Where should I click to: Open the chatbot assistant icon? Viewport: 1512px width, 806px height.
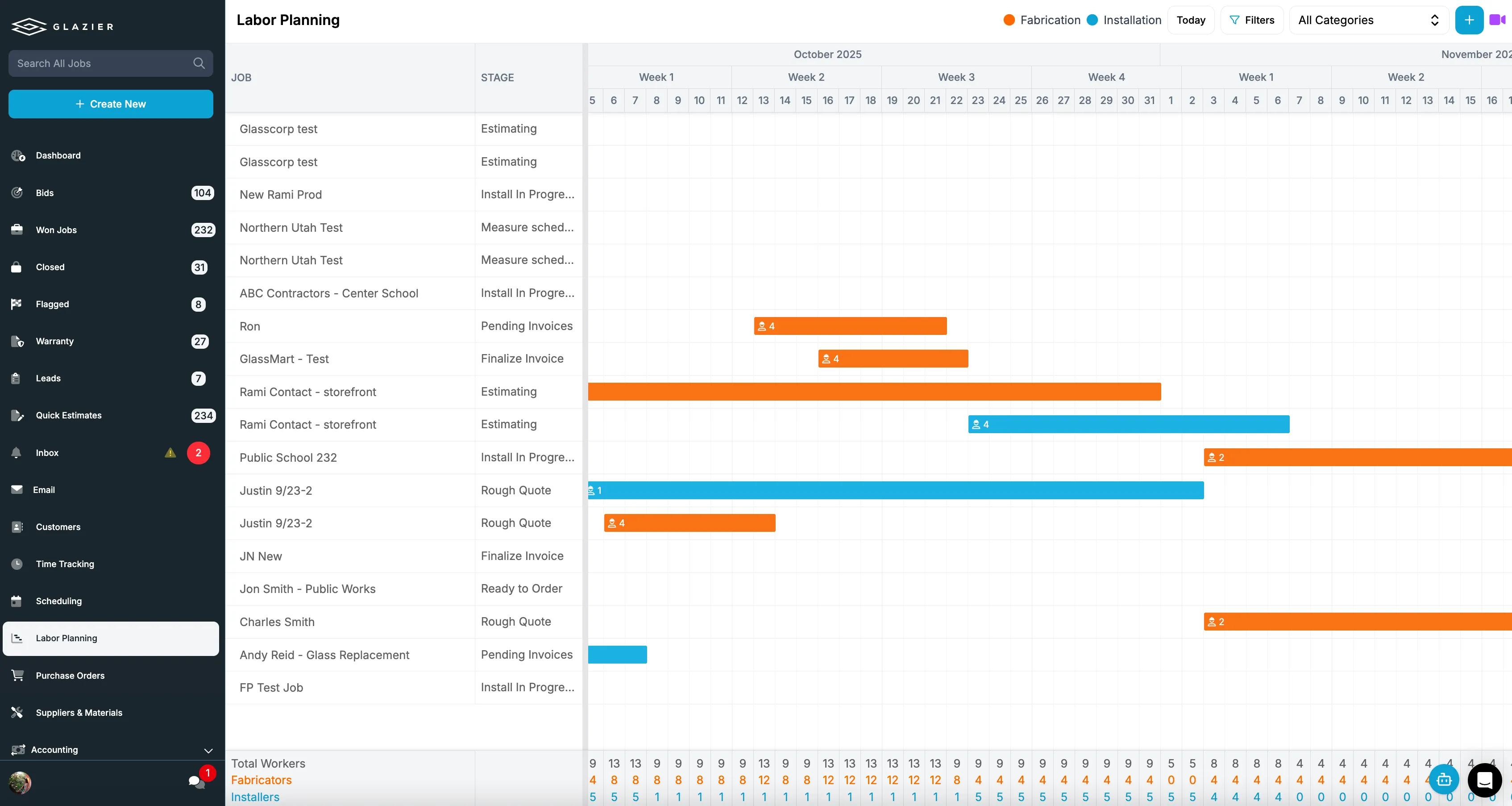1444,780
